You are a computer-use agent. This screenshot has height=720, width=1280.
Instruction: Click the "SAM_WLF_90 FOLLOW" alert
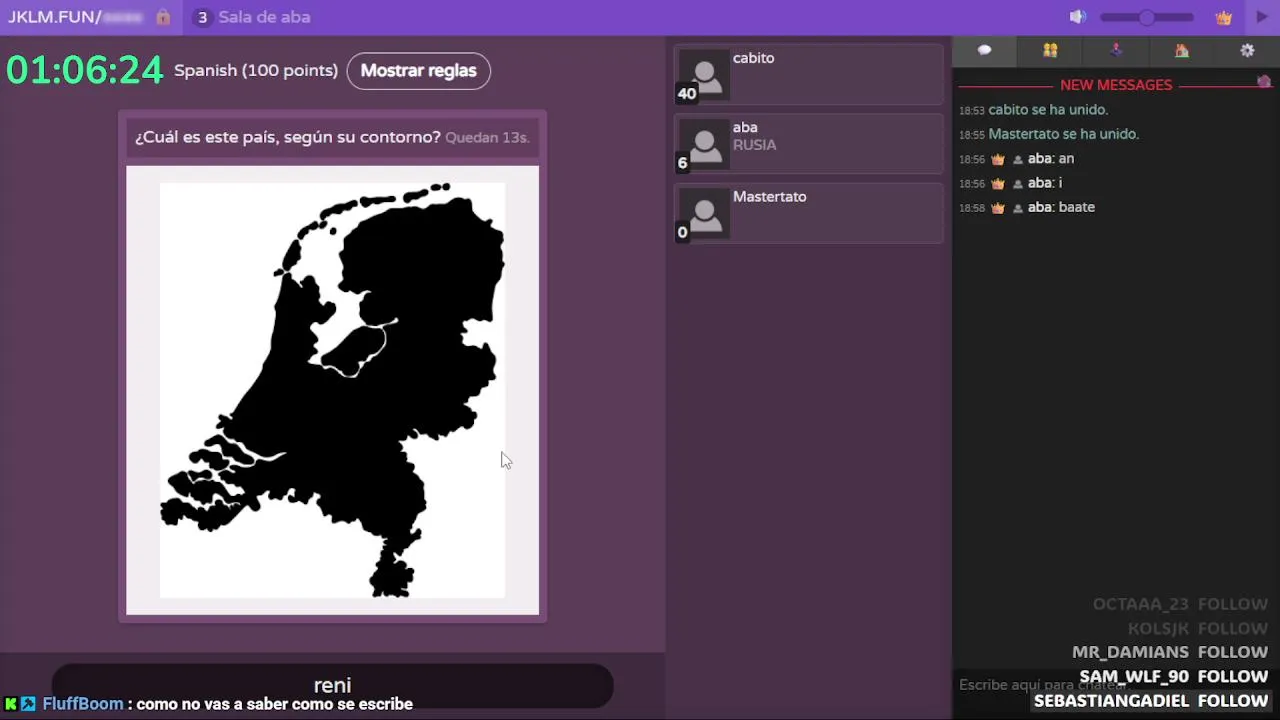1173,677
